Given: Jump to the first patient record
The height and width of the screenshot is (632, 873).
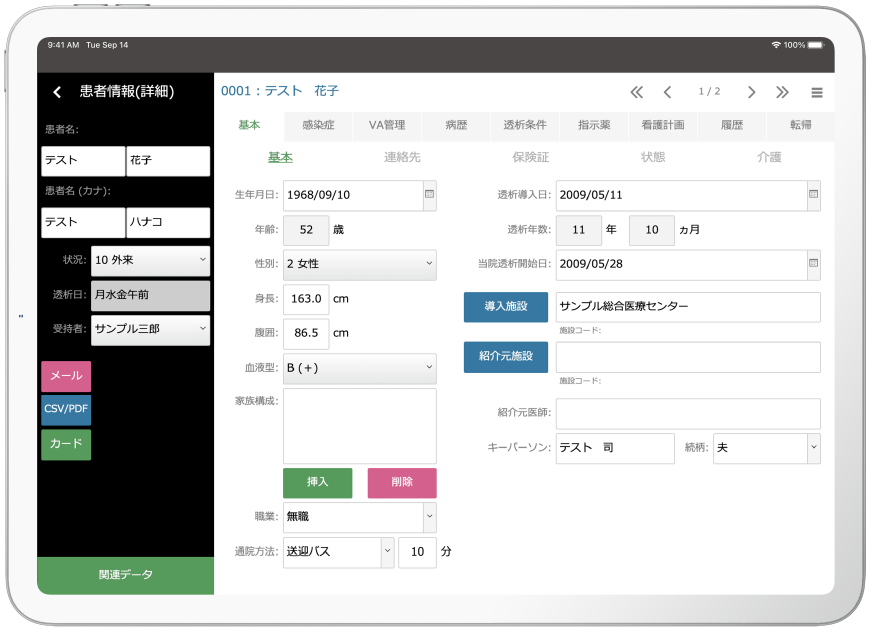Looking at the screenshot, I should 636,92.
